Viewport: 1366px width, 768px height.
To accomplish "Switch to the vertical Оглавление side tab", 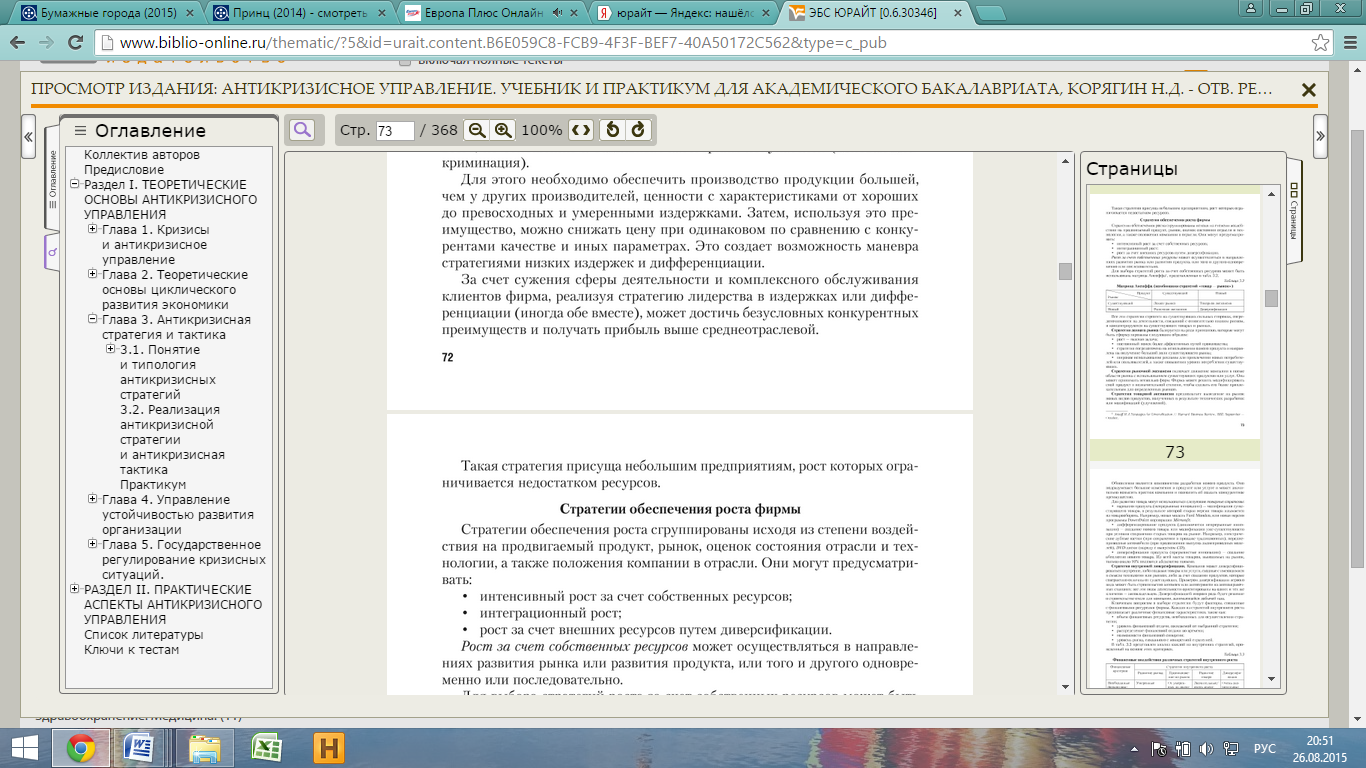I will [53, 180].
